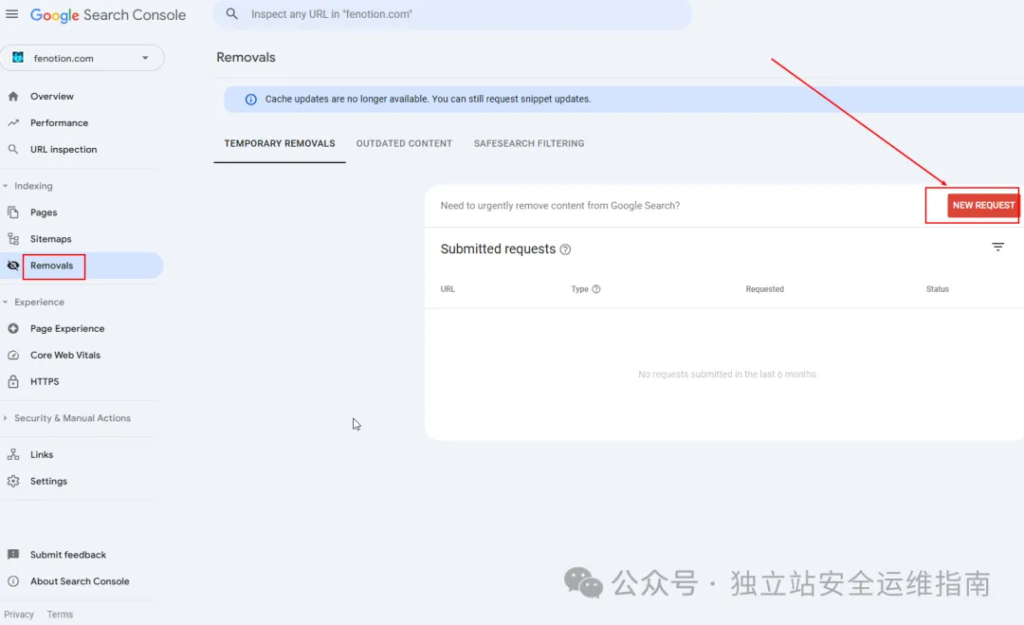Click the fenotion.com property favicon
1024x625 pixels.
(18, 57)
